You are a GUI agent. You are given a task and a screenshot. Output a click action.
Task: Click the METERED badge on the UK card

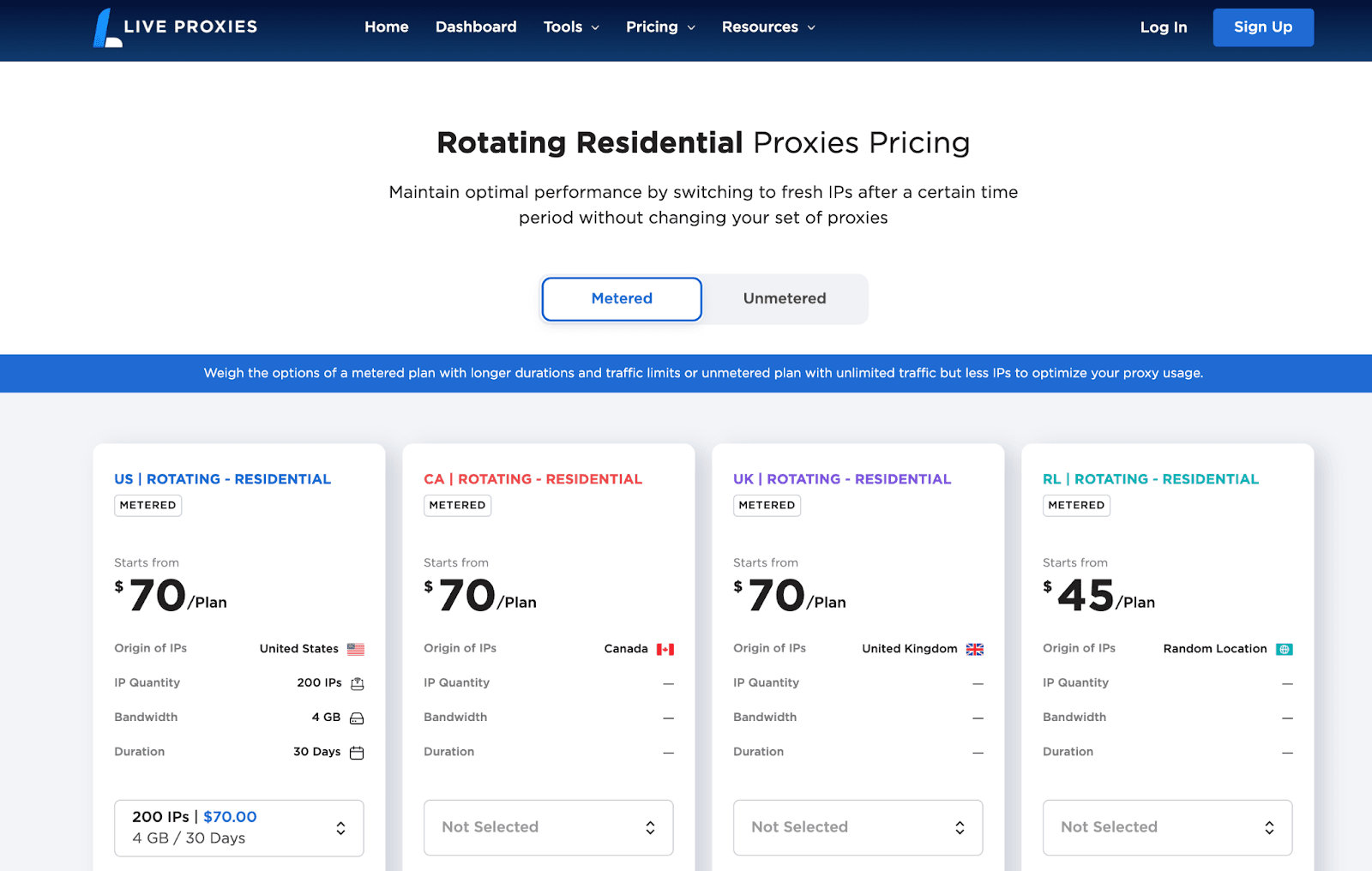[x=767, y=505]
